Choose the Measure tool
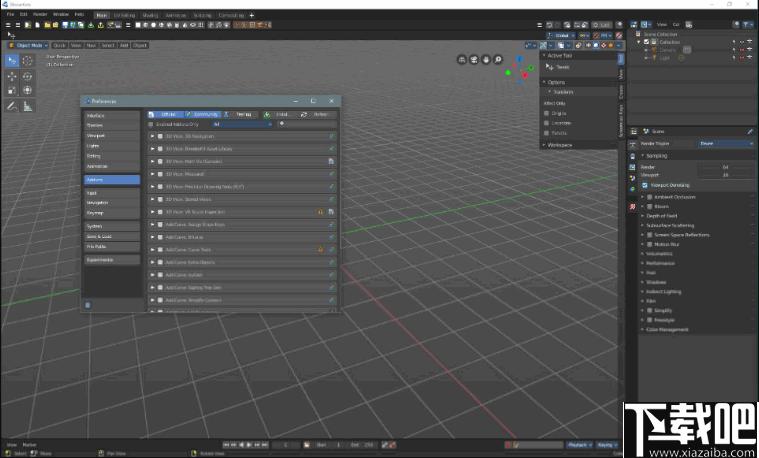Screen dimensions: 759x458 point(27,105)
